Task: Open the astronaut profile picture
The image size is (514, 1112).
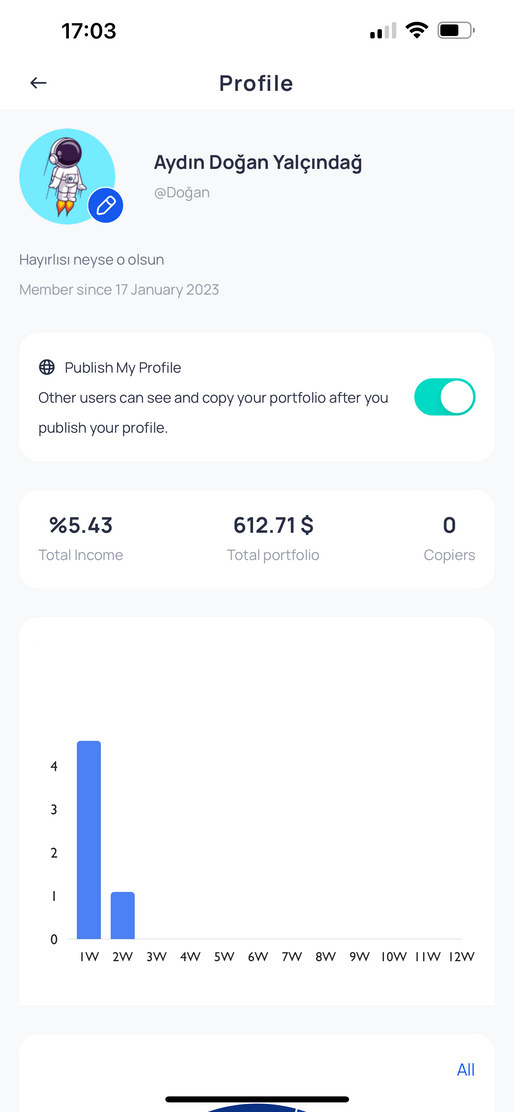Action: pyautogui.click(x=67, y=177)
